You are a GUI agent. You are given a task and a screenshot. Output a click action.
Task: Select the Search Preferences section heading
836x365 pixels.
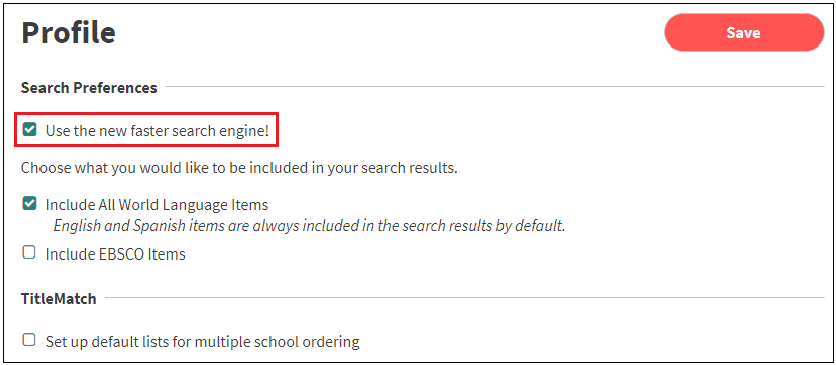[x=89, y=87]
